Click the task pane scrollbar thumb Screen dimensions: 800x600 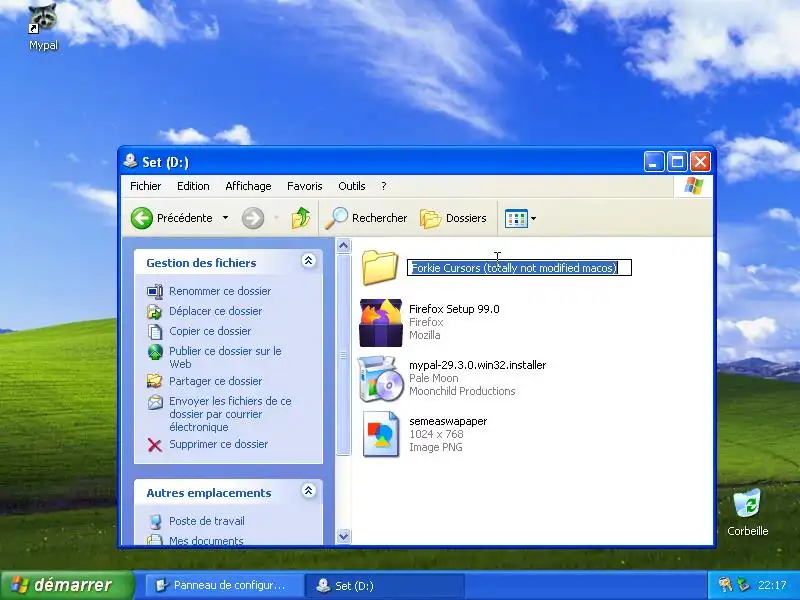343,355
